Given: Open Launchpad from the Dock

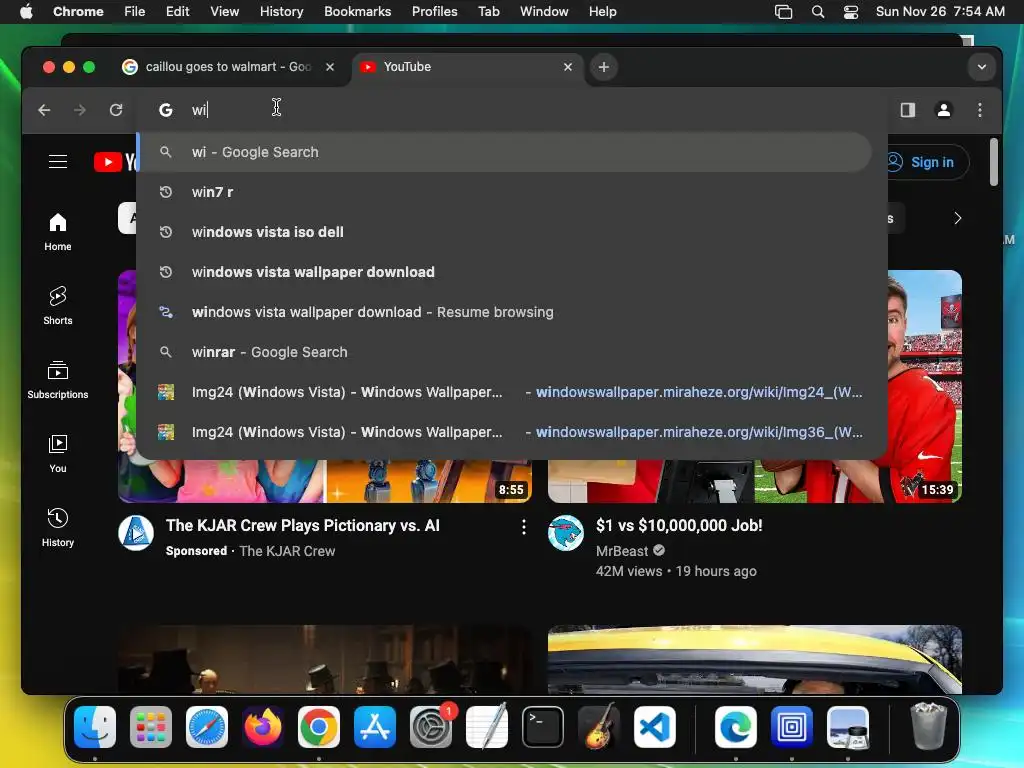Looking at the screenshot, I should [x=151, y=727].
